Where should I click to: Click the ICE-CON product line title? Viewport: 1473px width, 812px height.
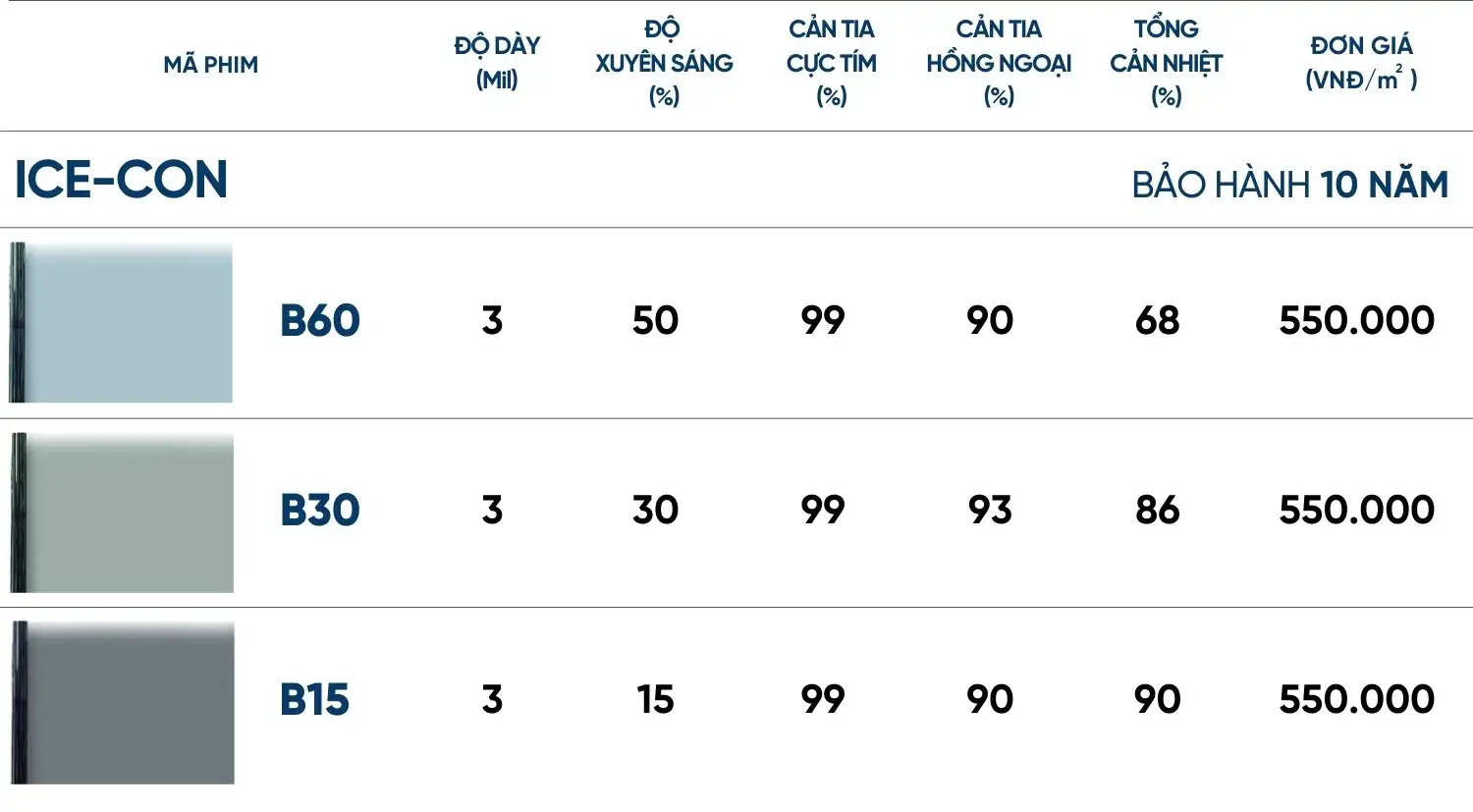[121, 181]
